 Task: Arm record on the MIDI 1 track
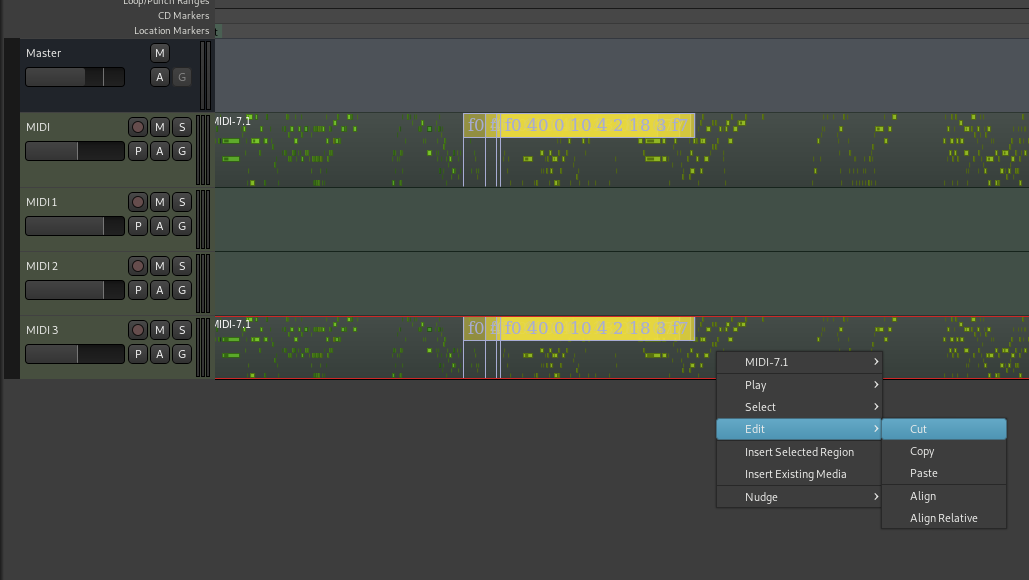coord(138,202)
